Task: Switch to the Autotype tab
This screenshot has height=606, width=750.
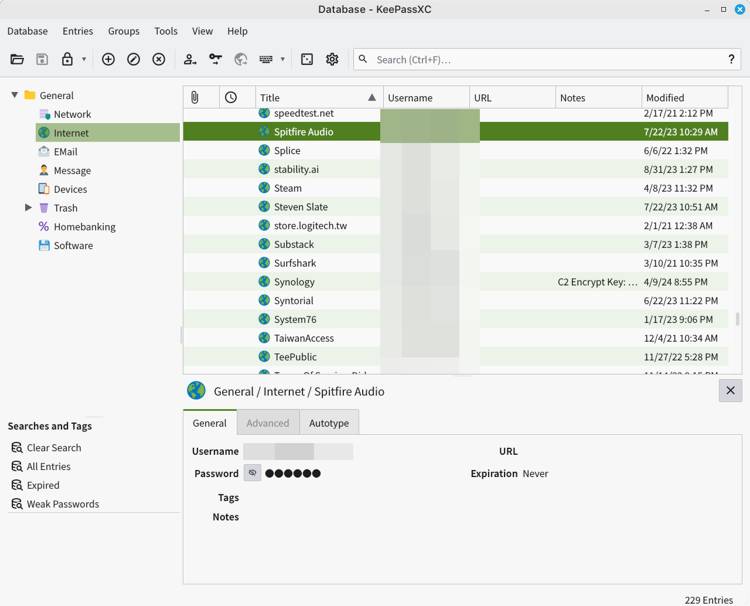Action: 329,423
